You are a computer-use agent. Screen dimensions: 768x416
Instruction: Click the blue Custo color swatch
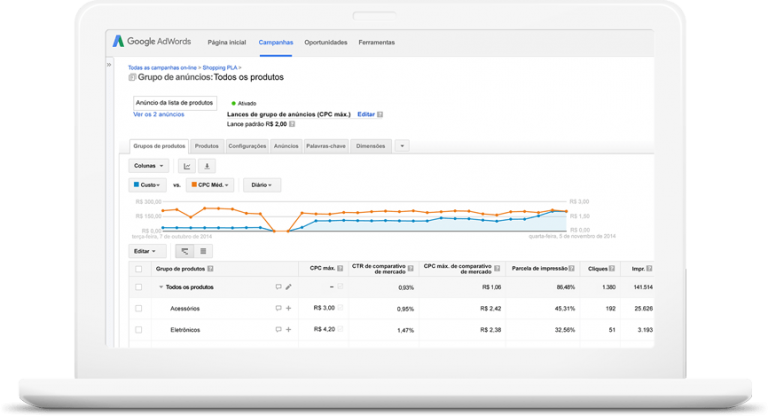pyautogui.click(x=137, y=185)
